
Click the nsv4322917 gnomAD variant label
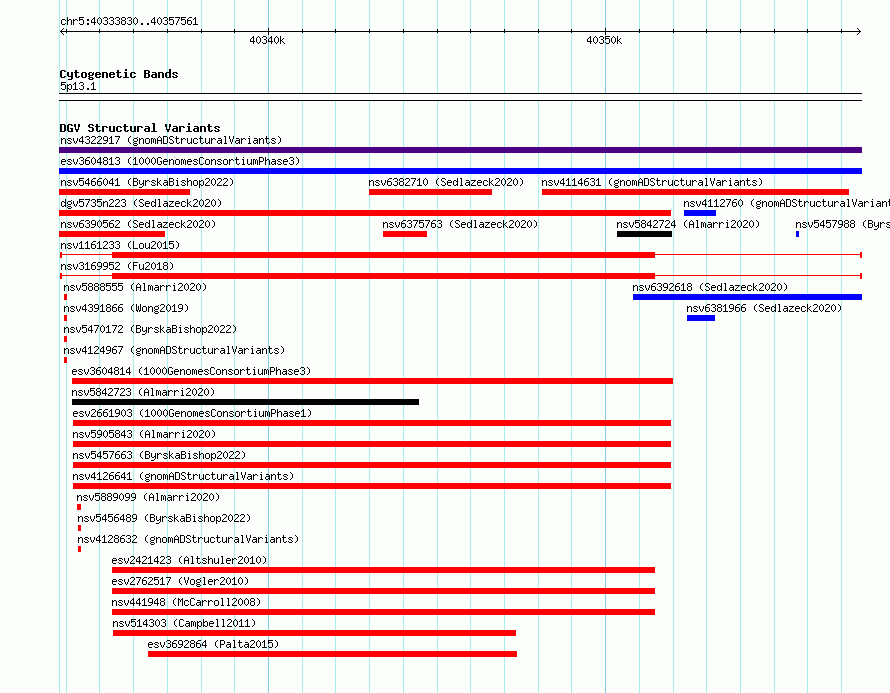tap(171, 140)
